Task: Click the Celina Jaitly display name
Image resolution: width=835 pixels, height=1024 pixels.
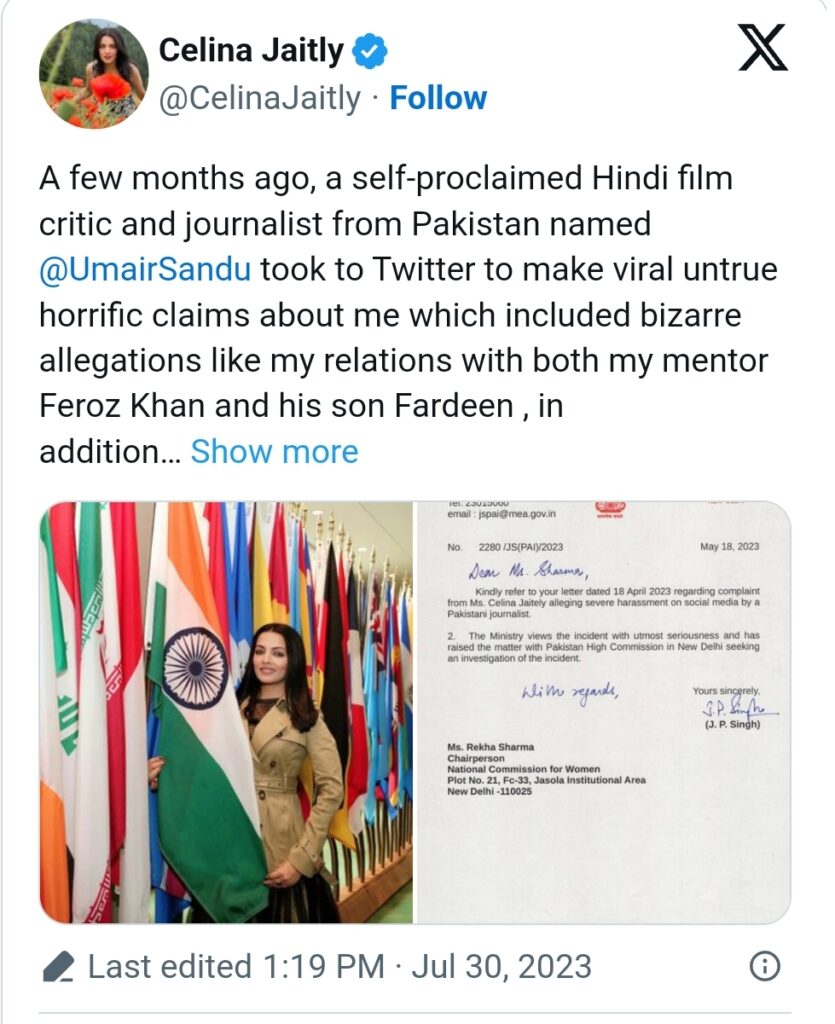Action: coord(251,50)
